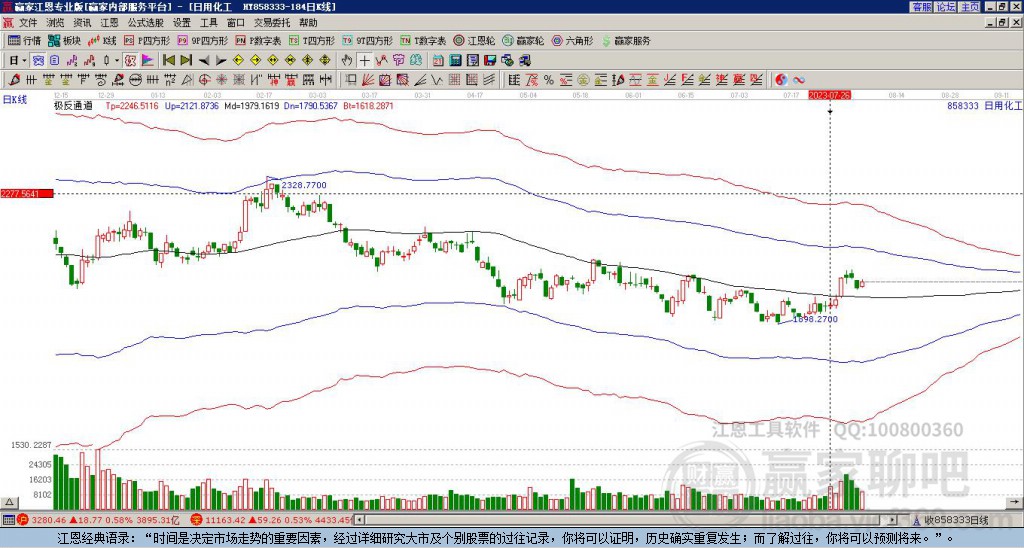Switch to K线 candlestick chart

point(102,40)
